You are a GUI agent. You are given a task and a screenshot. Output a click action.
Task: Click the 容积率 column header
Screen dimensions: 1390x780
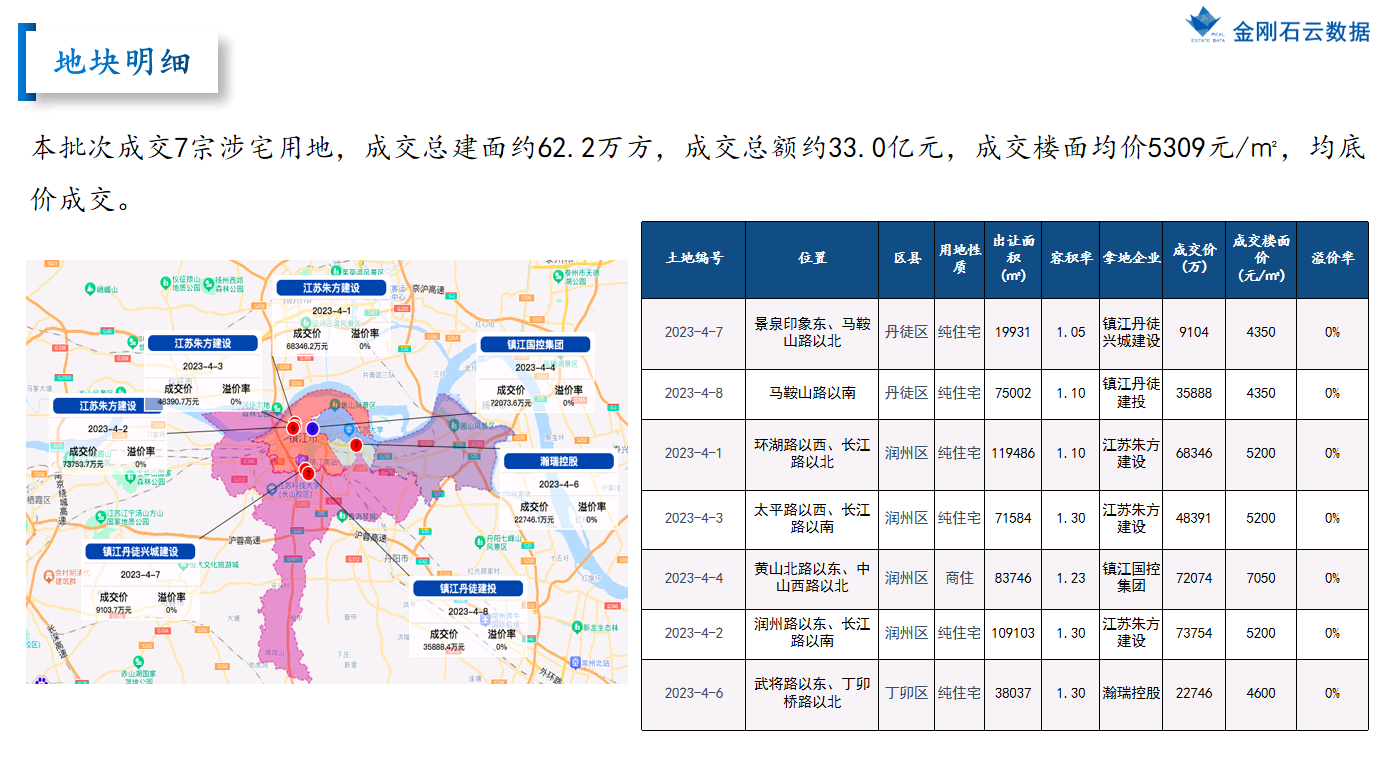click(1071, 258)
